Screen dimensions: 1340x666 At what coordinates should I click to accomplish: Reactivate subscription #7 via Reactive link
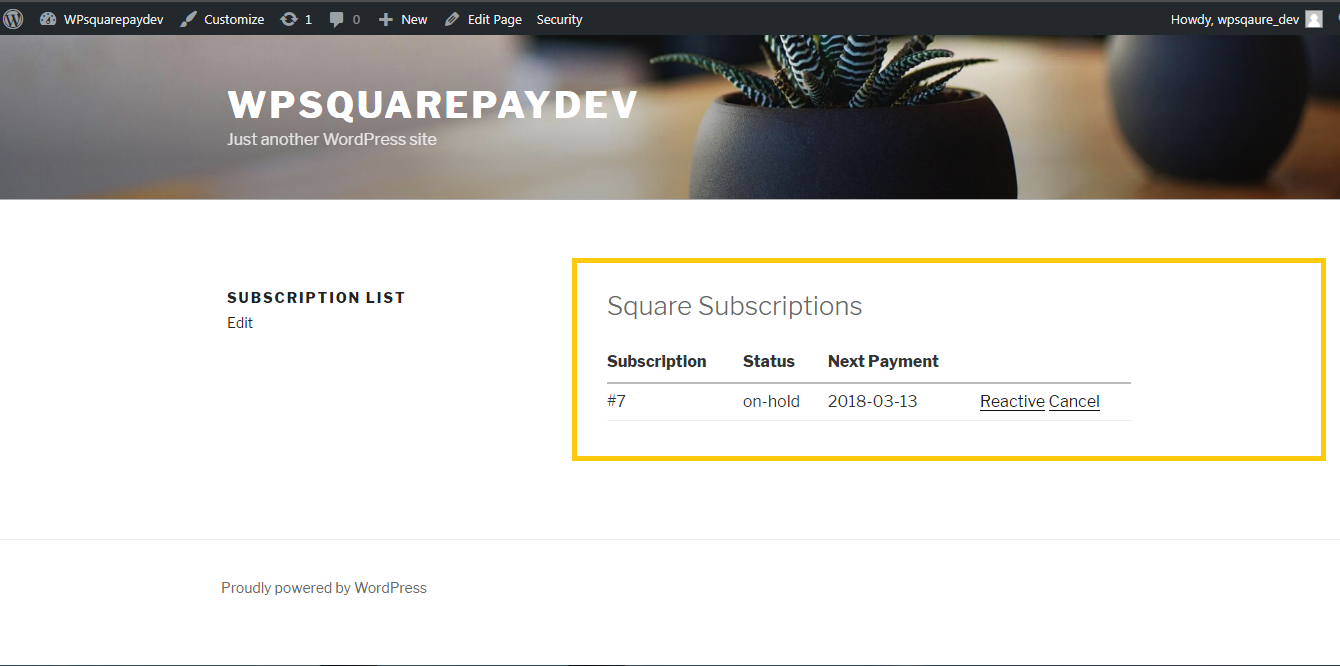(x=1012, y=401)
